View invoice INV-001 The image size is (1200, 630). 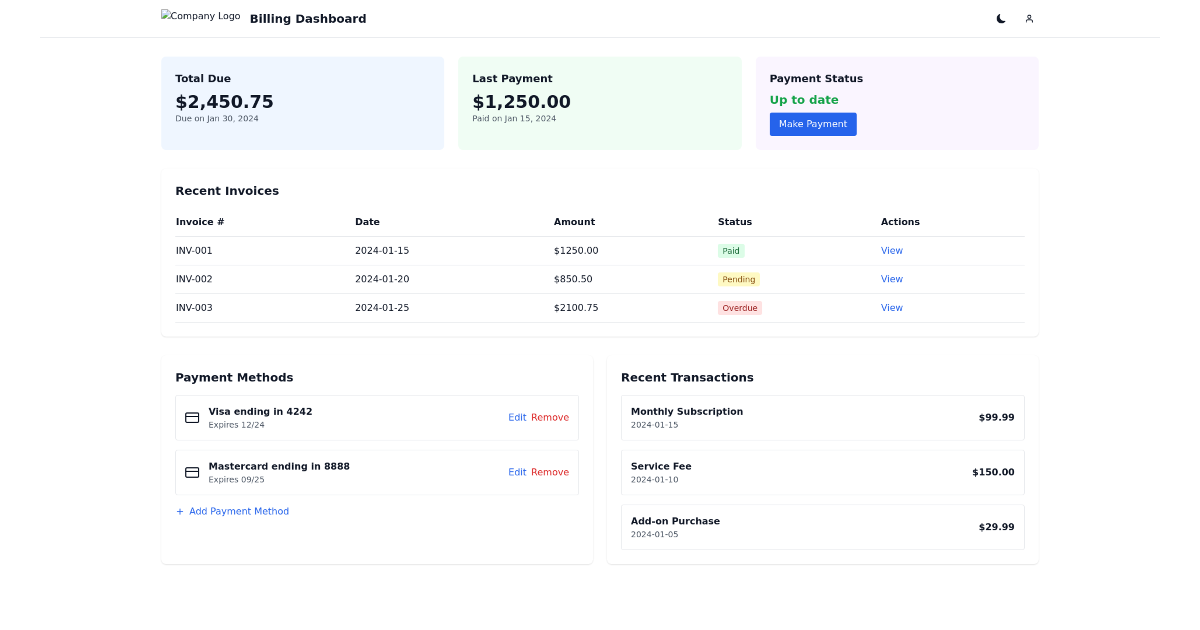891,250
